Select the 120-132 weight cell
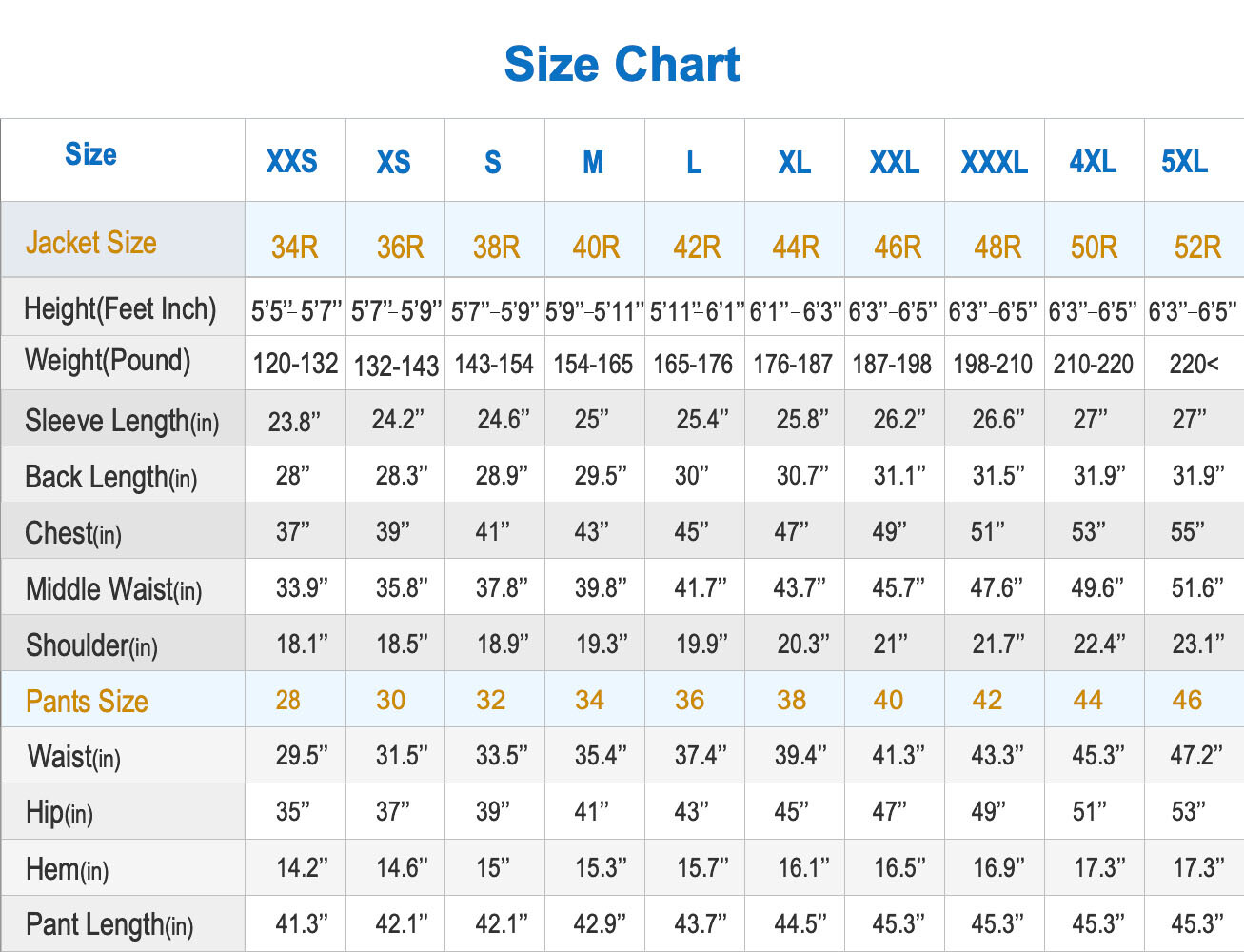This screenshot has width=1244, height=952. pyautogui.click(x=295, y=364)
